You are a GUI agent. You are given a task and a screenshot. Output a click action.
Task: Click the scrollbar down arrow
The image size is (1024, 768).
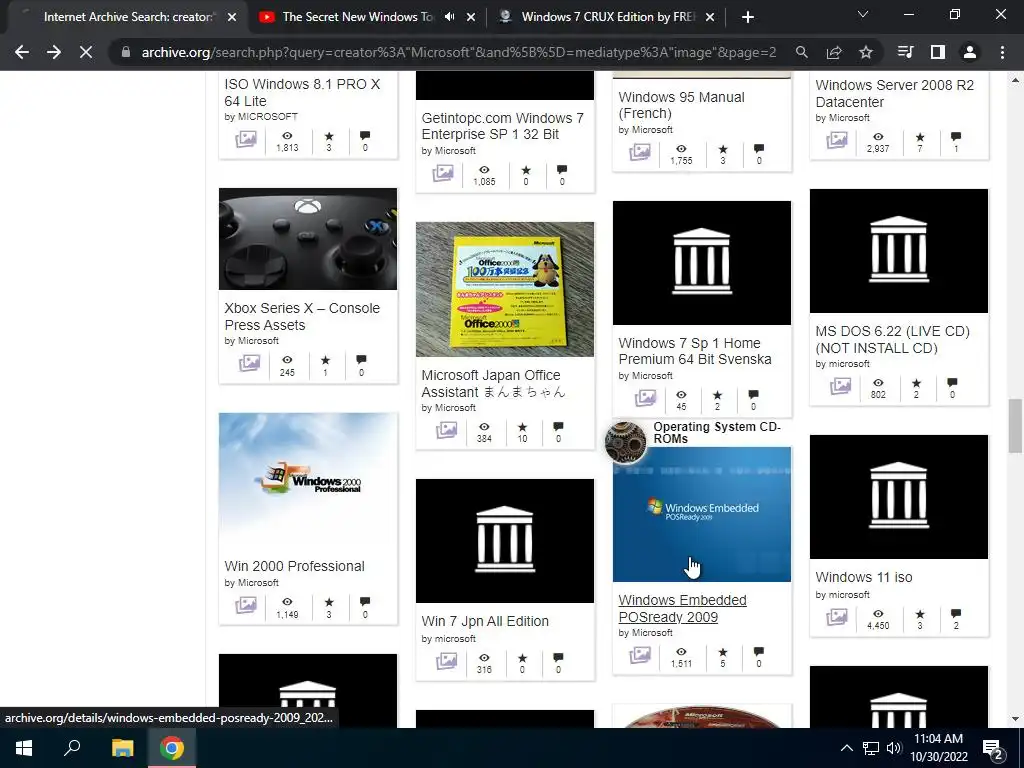coord(1015,720)
